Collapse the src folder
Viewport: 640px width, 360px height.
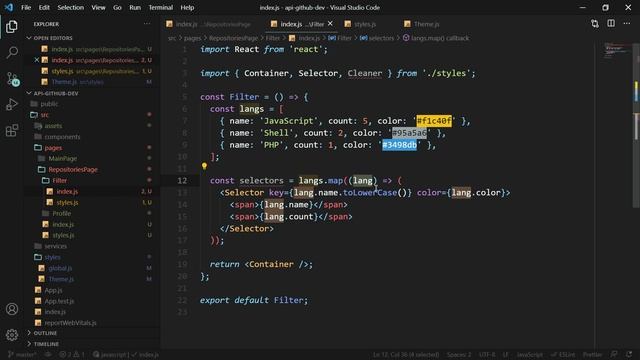point(44,115)
